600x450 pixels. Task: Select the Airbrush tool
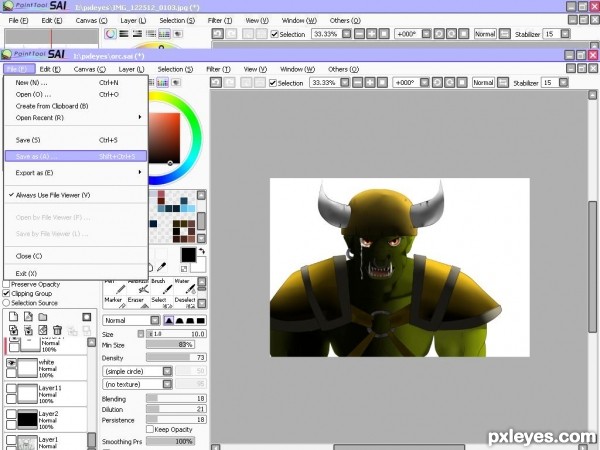(x=138, y=287)
